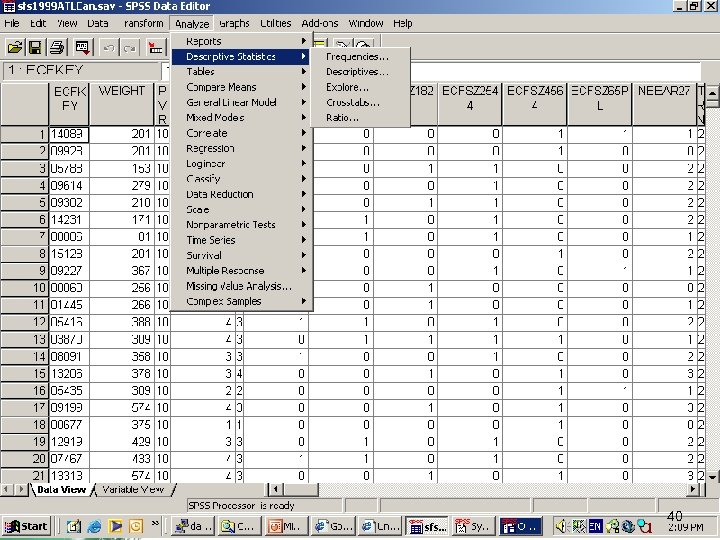Expand the Survival submenu

(242, 255)
